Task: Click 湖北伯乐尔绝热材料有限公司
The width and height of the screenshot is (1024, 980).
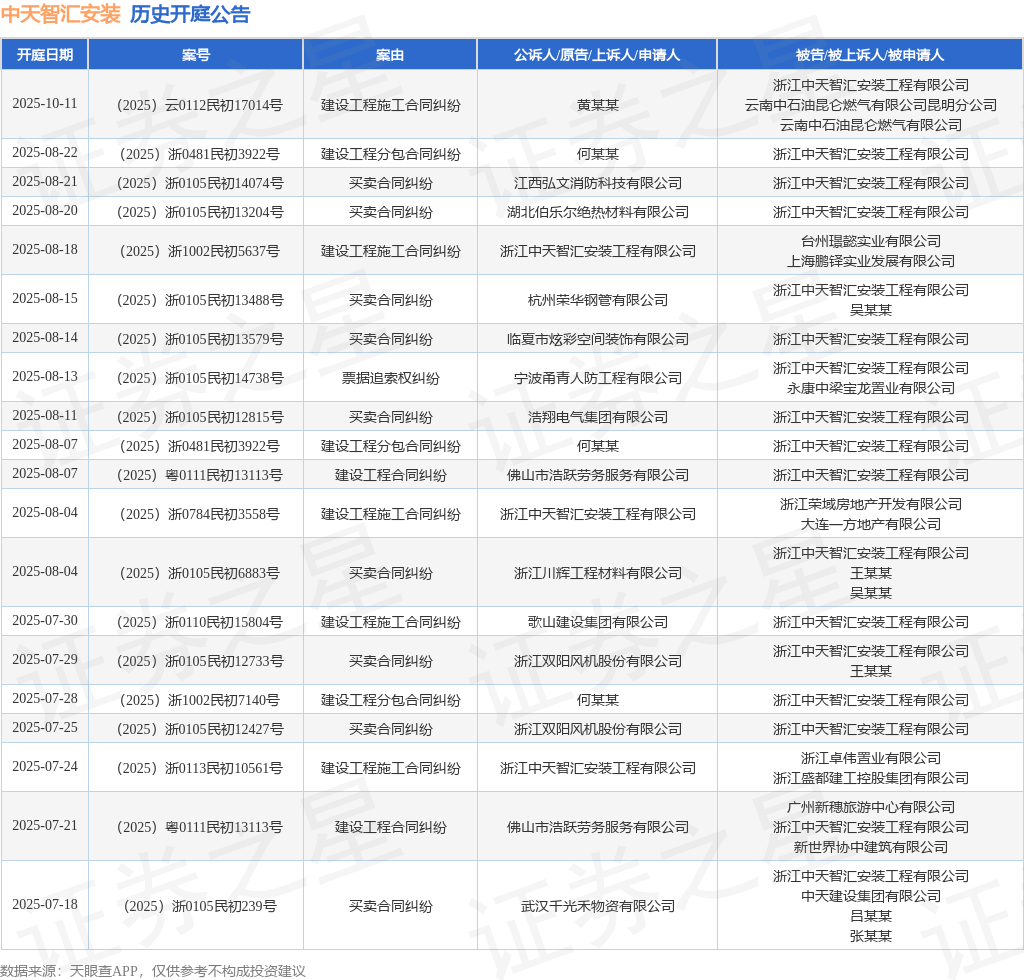Action: tap(598, 212)
